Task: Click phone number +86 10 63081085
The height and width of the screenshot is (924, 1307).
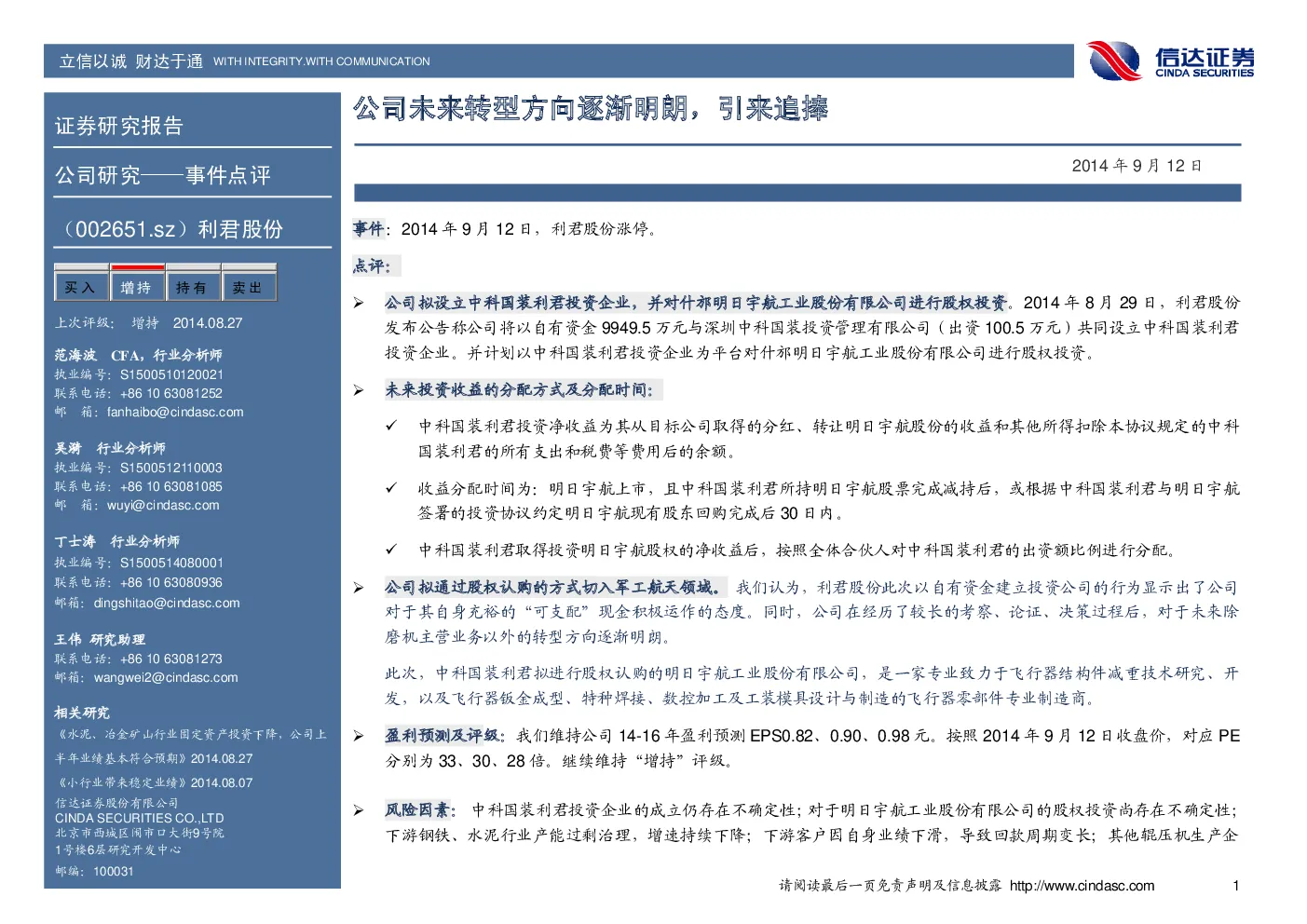Action: [x=171, y=486]
